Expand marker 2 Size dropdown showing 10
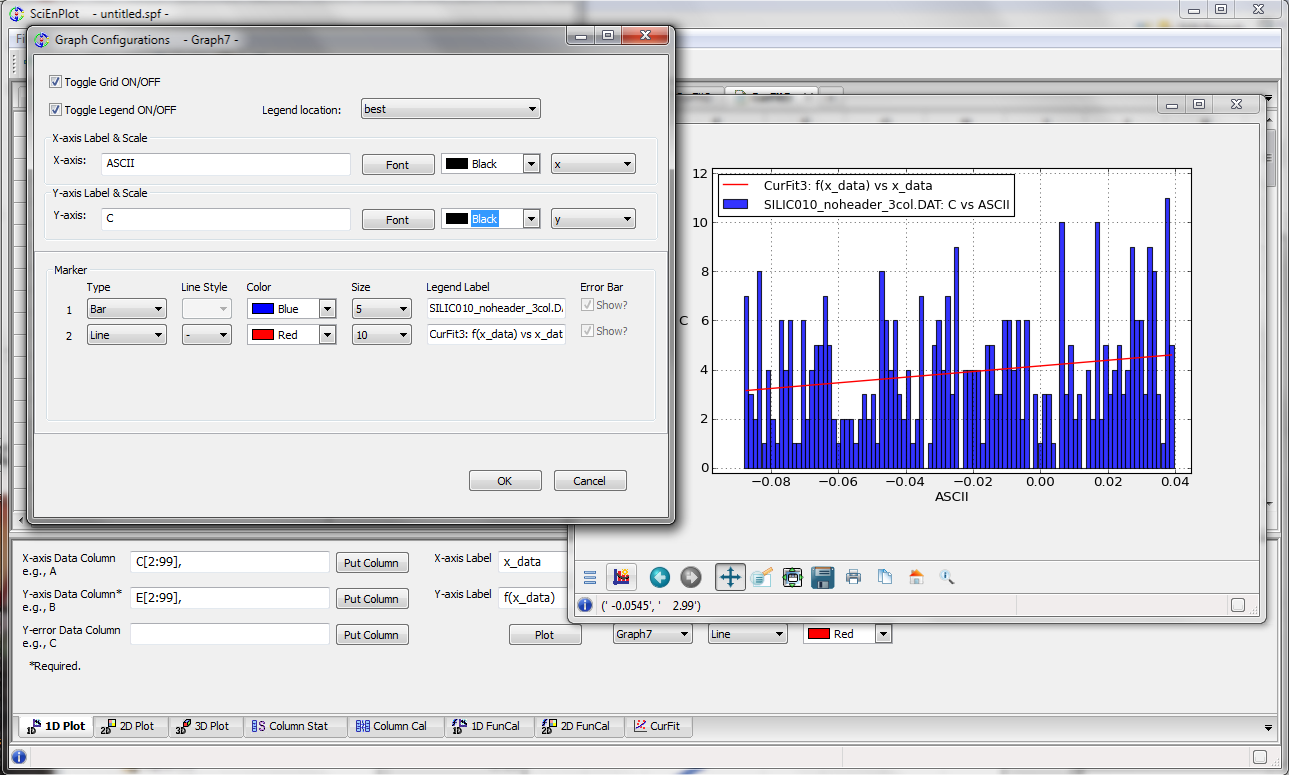Viewport: 1289px width, 775px height. (381, 335)
